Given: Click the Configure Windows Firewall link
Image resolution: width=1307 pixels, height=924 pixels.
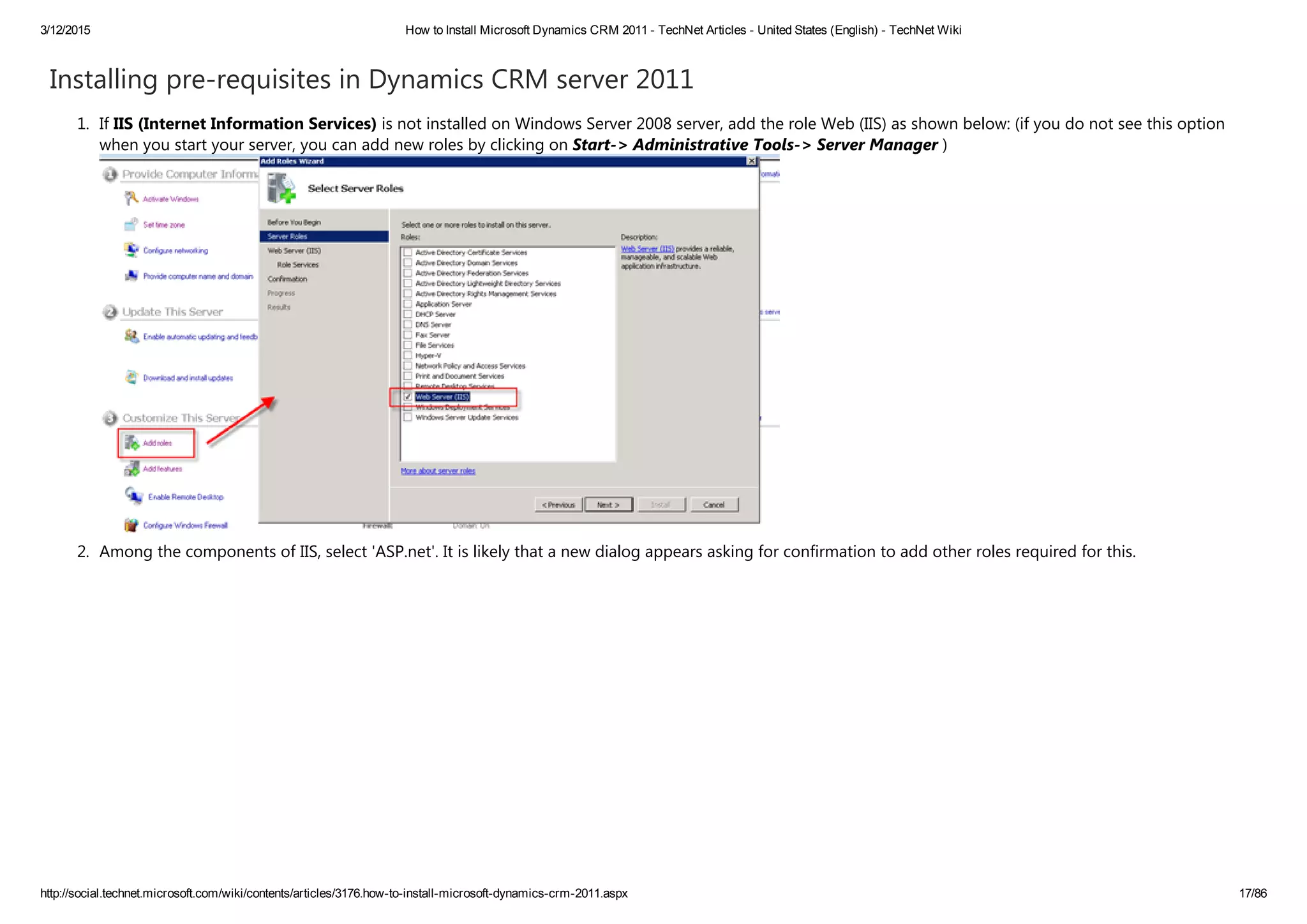Looking at the screenshot, I should coord(186,526).
